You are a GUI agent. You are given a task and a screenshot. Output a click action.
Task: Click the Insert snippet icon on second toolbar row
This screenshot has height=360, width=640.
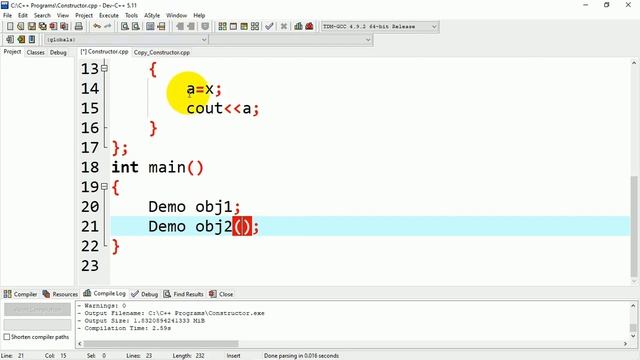10,40
